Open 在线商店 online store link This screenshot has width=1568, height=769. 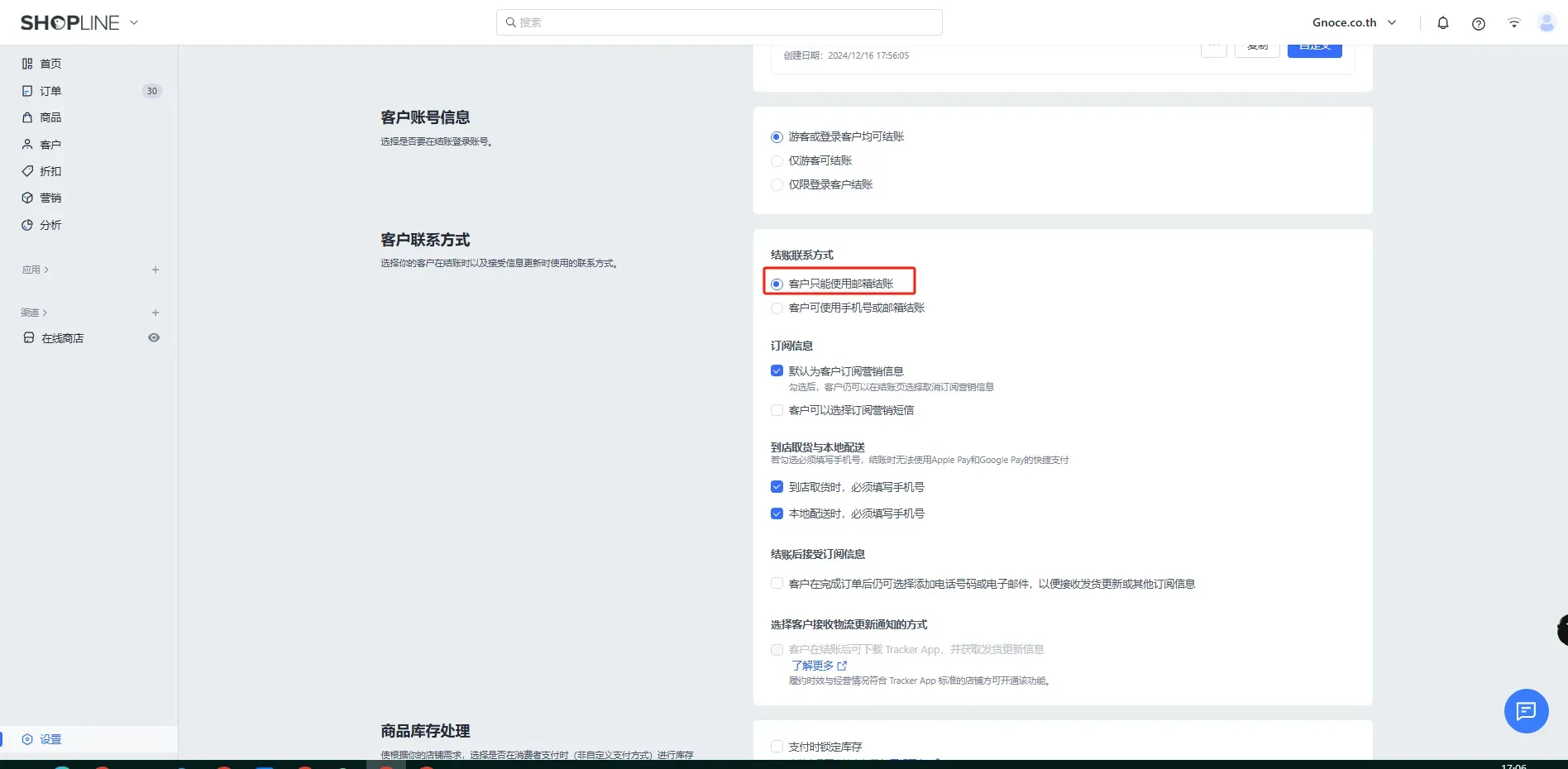point(62,338)
